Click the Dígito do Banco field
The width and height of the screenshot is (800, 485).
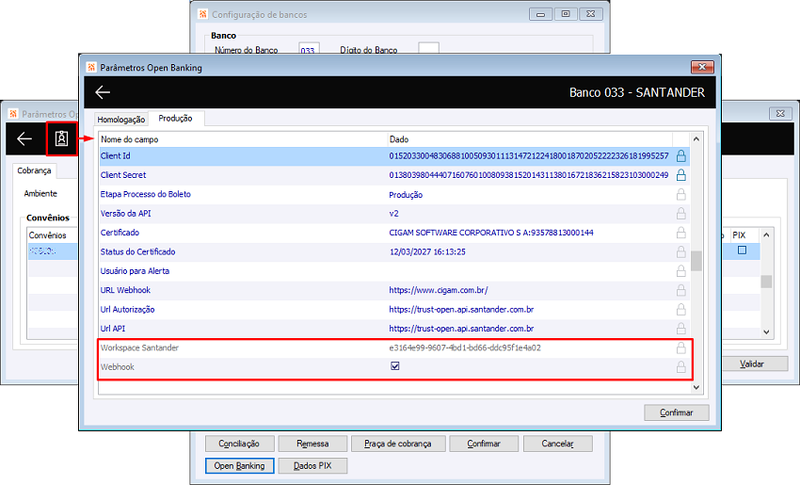coord(429,48)
